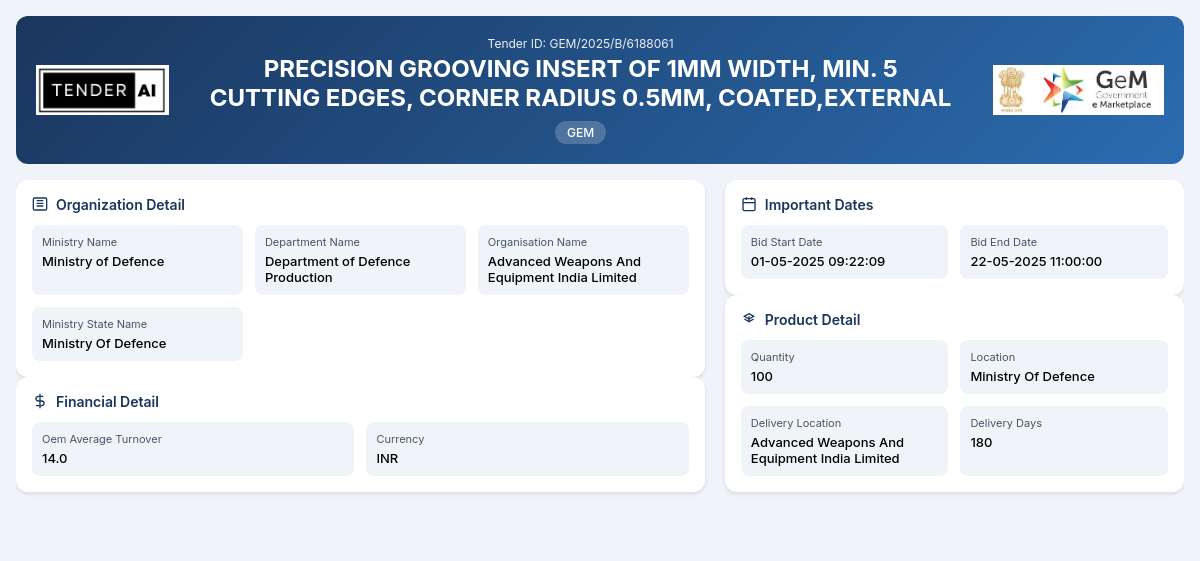Click the Product Detail heading
Viewport: 1200px width, 561px height.
[812, 320]
